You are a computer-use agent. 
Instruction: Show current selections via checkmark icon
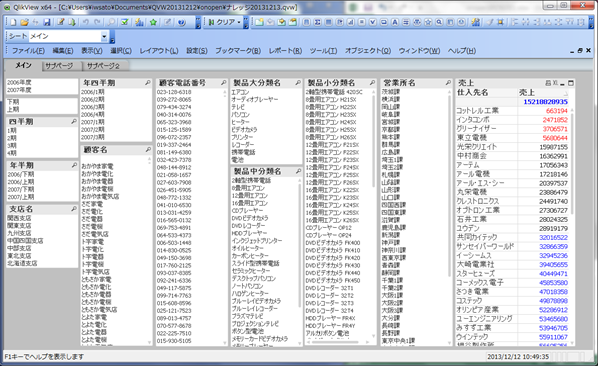point(125,22)
